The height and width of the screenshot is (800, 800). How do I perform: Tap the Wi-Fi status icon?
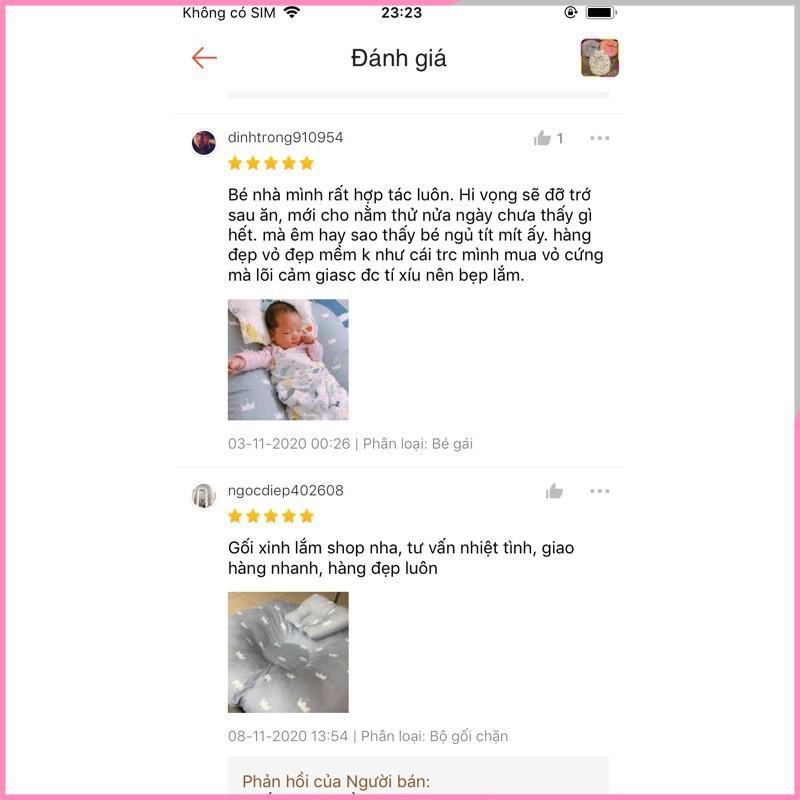(292, 12)
